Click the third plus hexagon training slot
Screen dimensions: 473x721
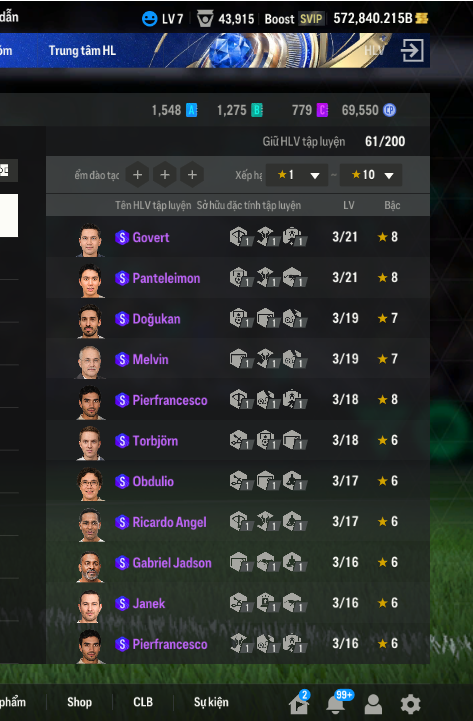pos(192,175)
